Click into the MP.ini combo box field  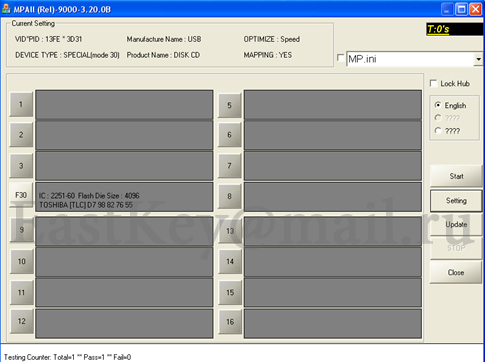410,59
